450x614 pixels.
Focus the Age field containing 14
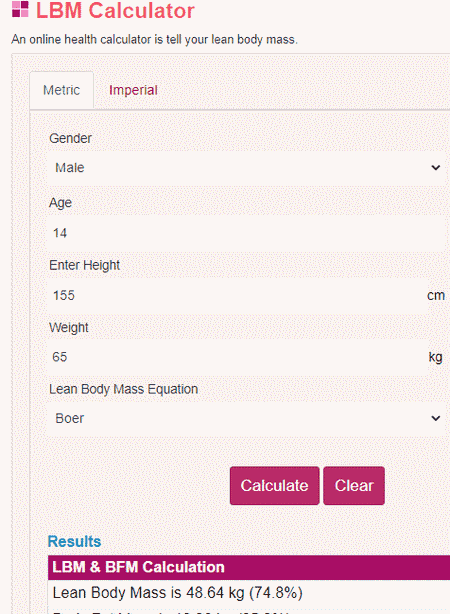(x=247, y=233)
